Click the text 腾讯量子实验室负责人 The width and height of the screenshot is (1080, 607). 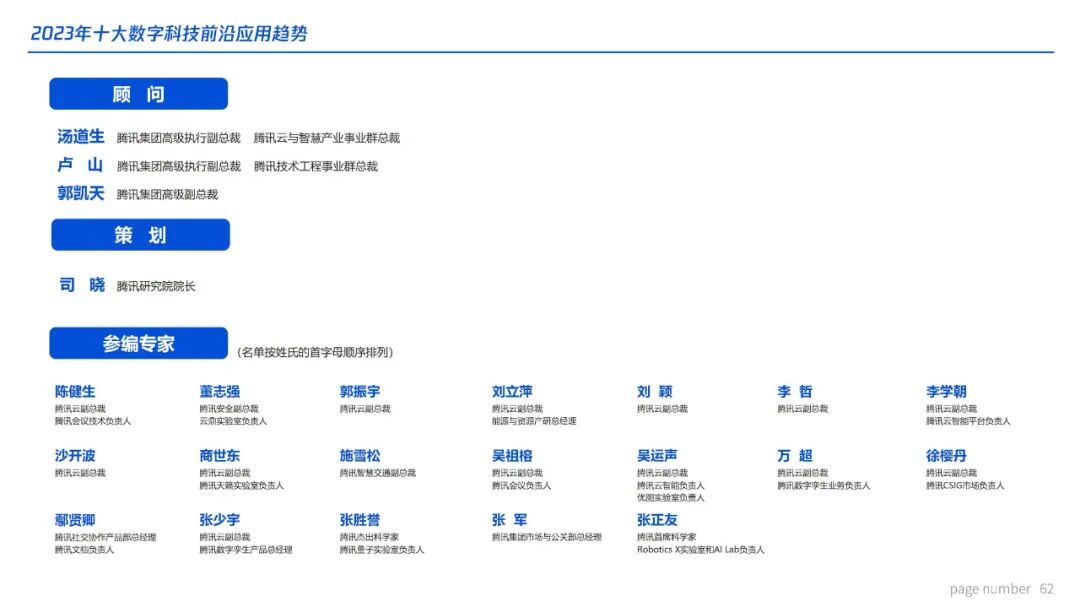pos(382,550)
